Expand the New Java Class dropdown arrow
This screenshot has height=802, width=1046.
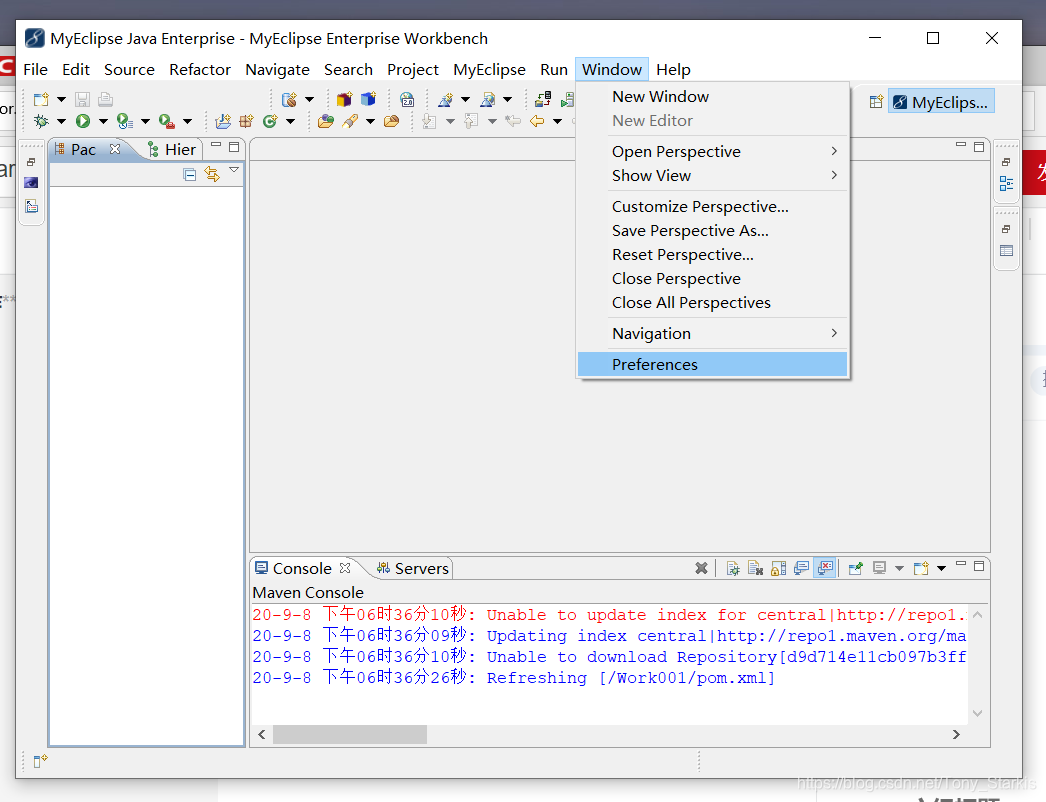[x=290, y=121]
